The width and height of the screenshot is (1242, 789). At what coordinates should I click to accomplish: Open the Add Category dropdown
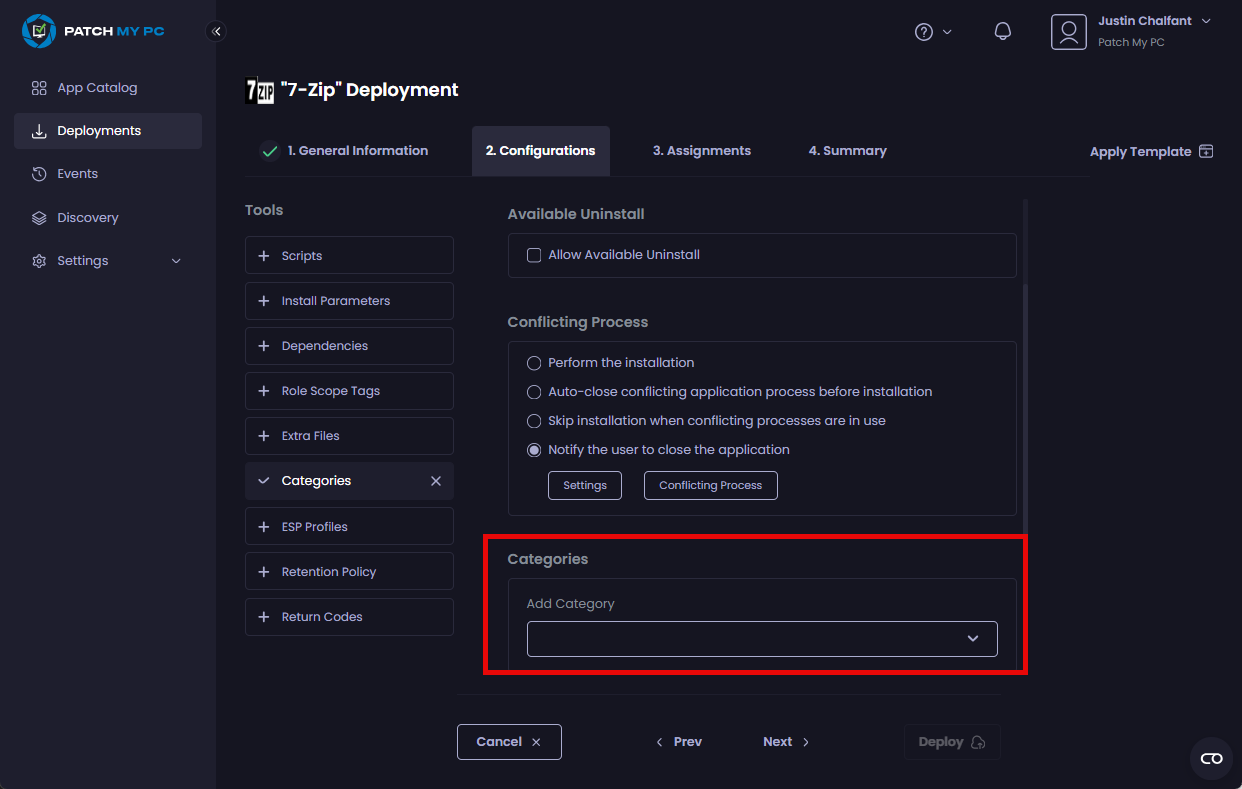point(762,639)
